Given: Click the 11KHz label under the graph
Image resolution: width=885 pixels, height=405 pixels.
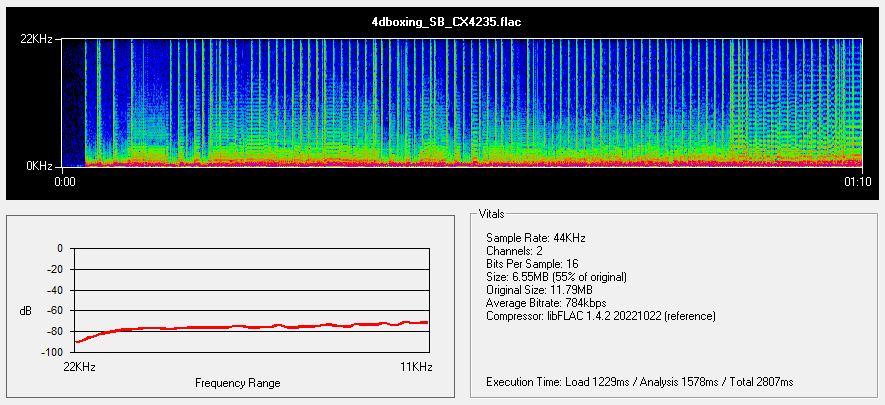Looking at the screenshot, I should (416, 367).
